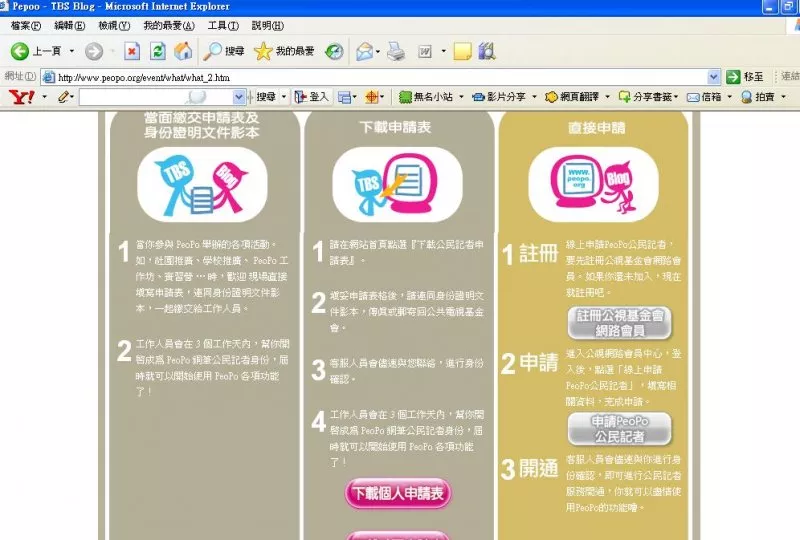Open the History clock icon
This screenshot has width=800, height=540.
click(334, 51)
